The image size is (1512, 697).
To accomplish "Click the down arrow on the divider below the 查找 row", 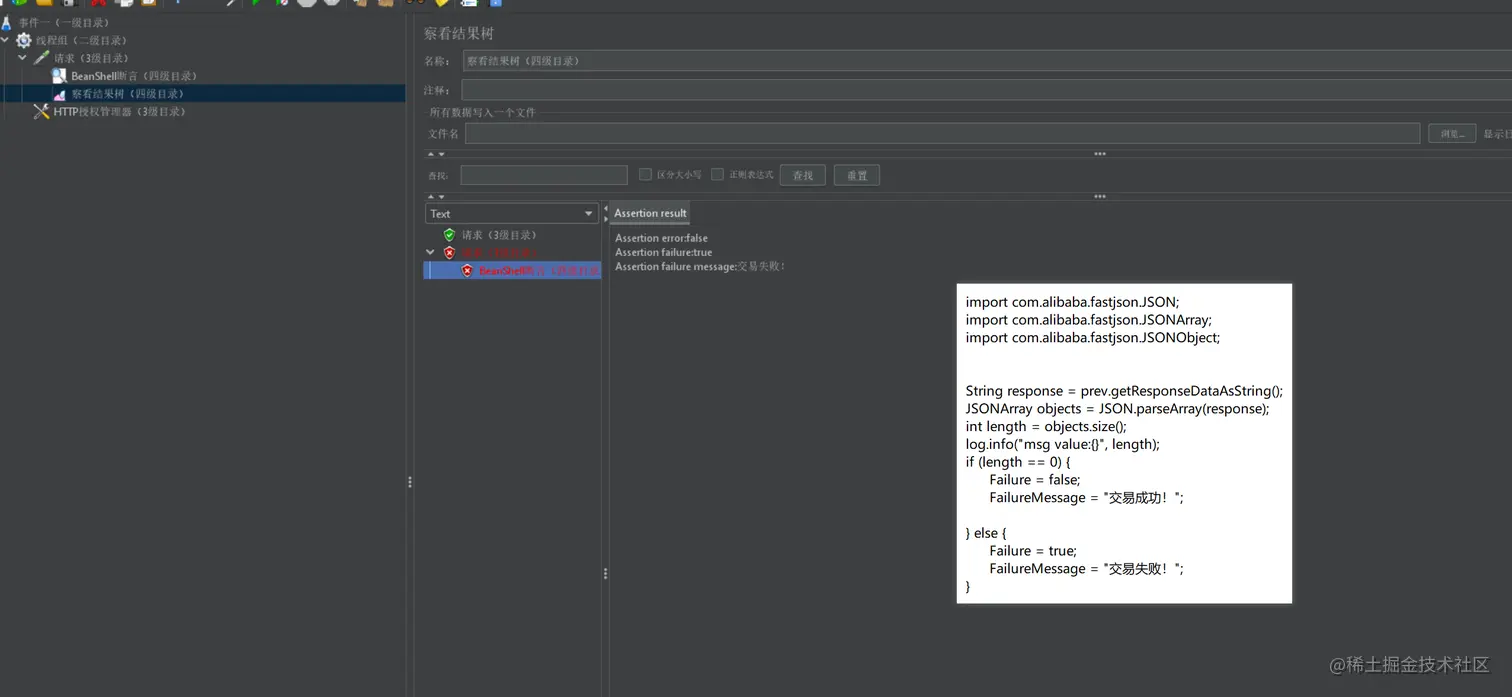I will pyautogui.click(x=441, y=197).
